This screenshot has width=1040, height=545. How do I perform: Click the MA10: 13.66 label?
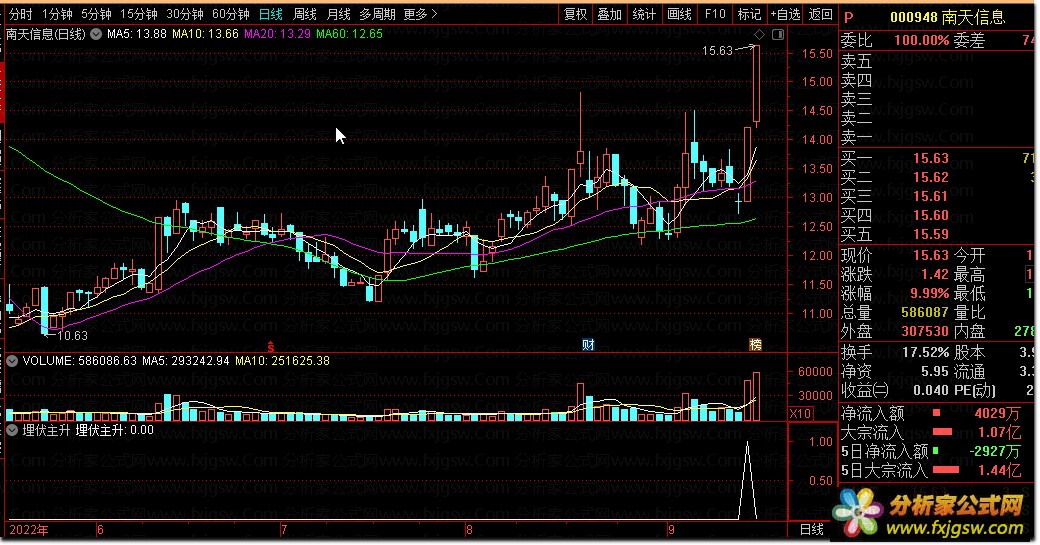(x=205, y=34)
